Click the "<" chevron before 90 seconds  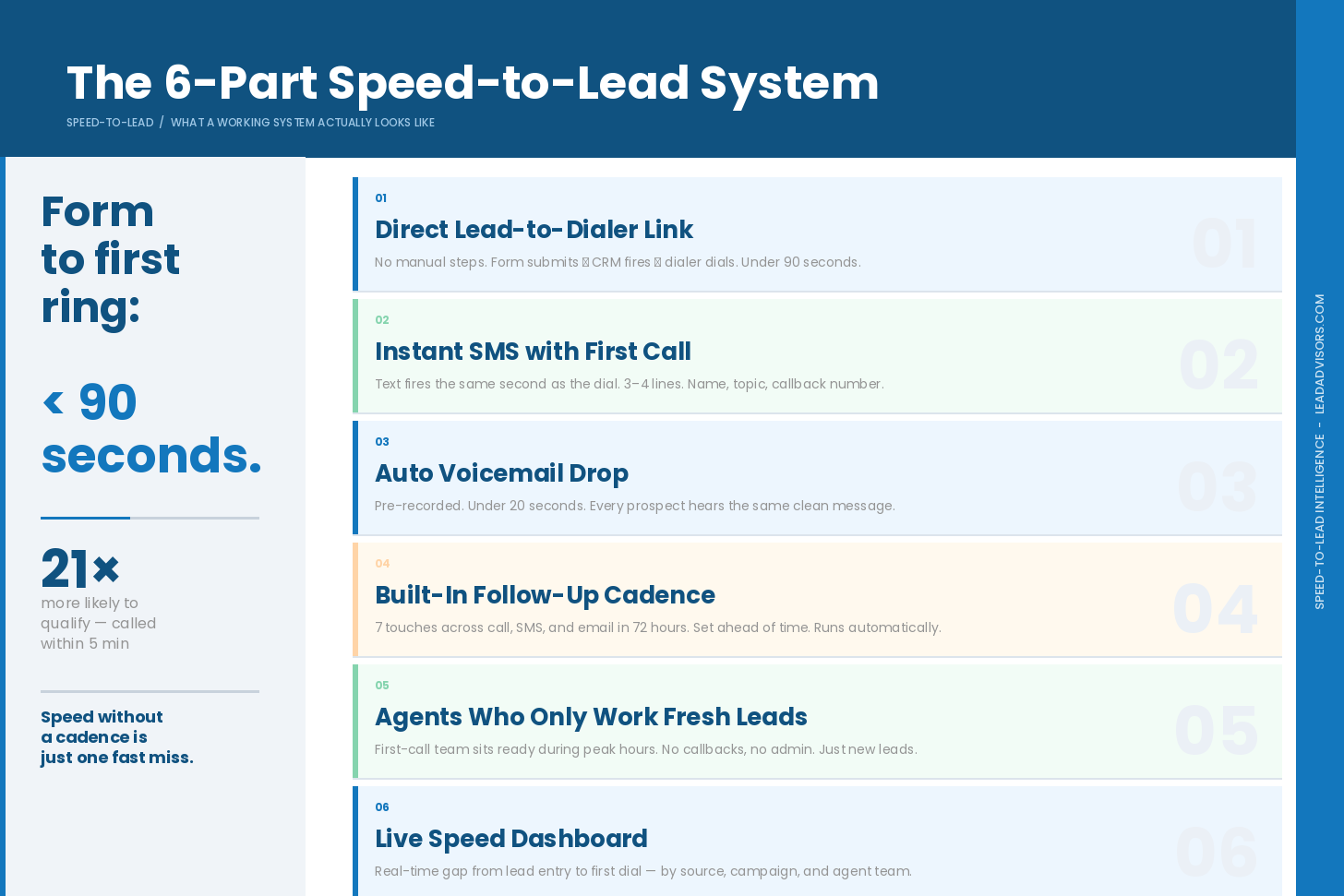(53, 401)
